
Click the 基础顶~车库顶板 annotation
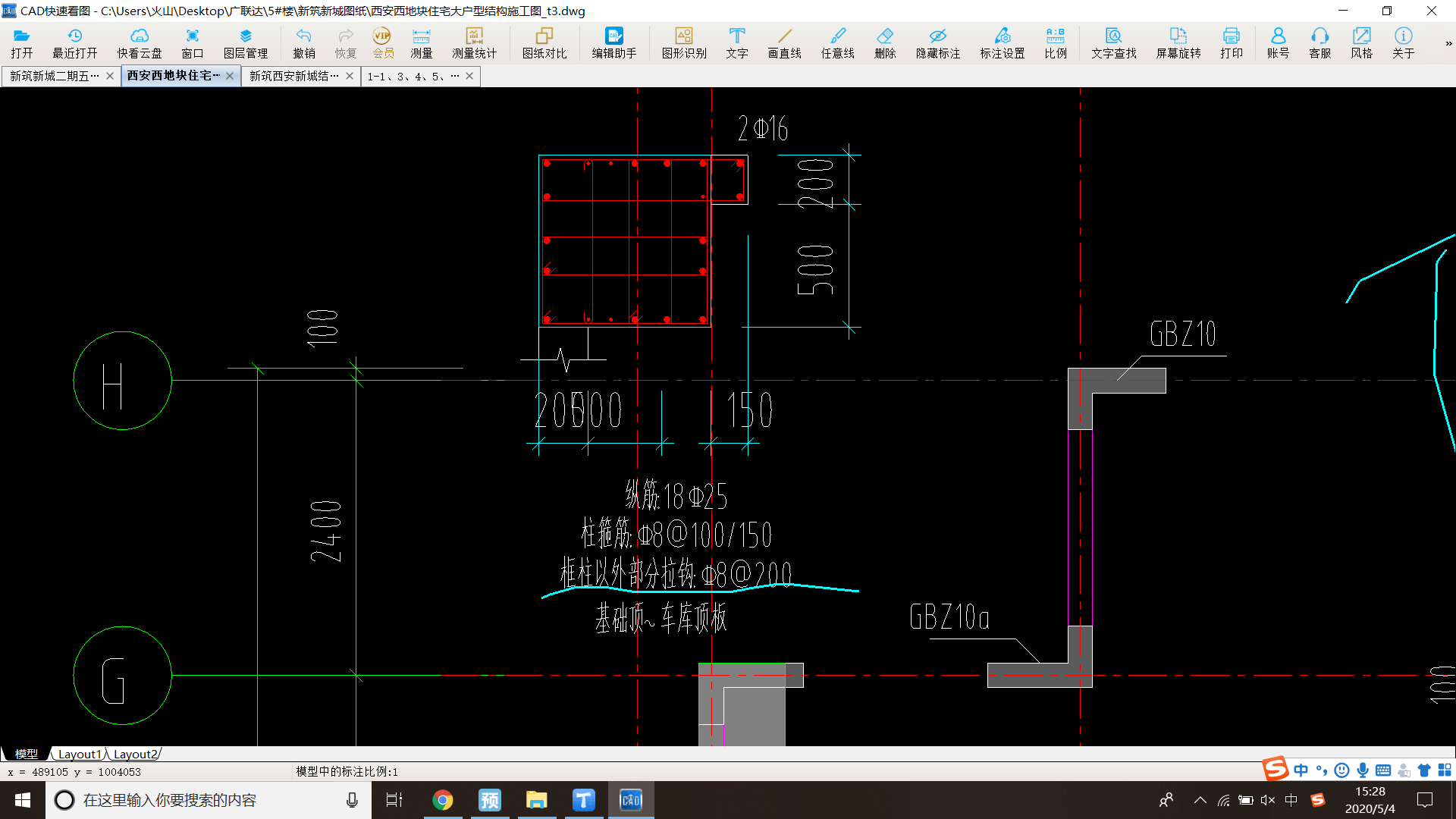pyautogui.click(x=661, y=618)
